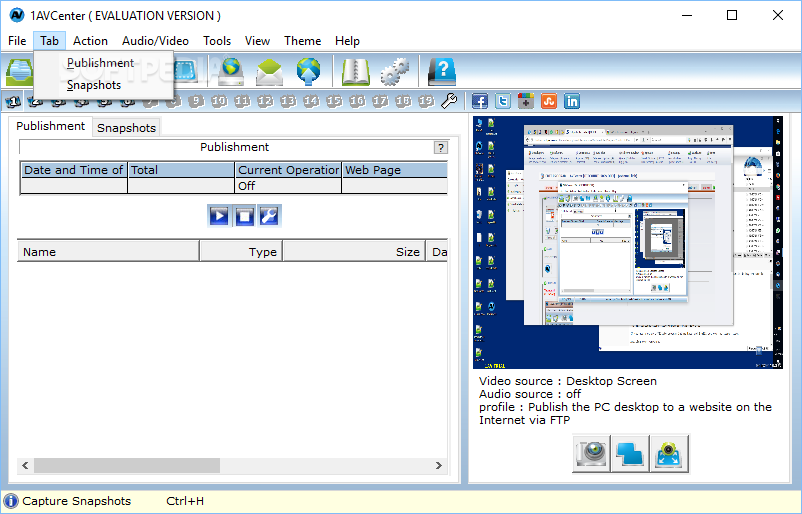Click the horizontal scrollbar thumb

(x=127, y=465)
